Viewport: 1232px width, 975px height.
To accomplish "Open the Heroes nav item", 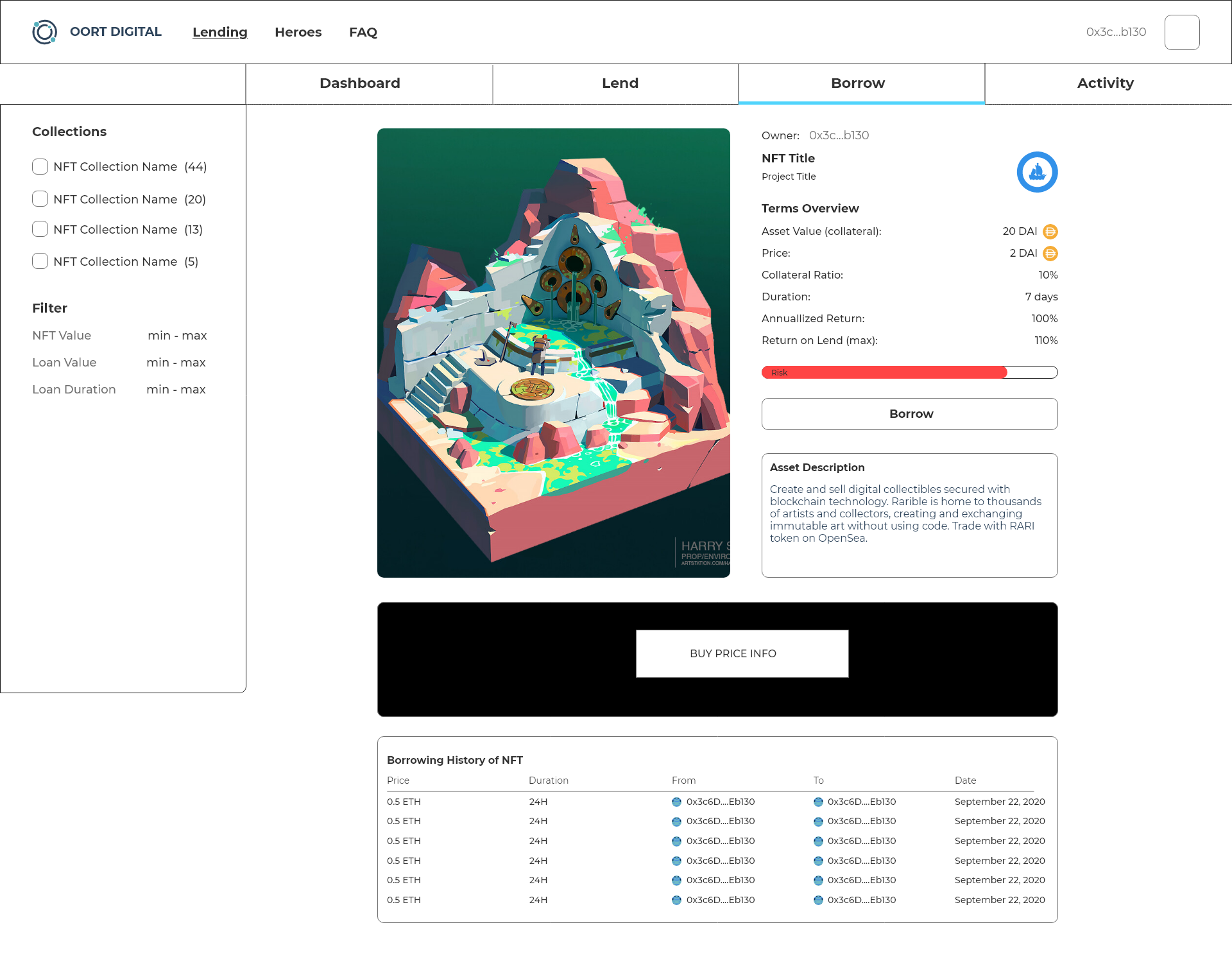I will 298,32.
